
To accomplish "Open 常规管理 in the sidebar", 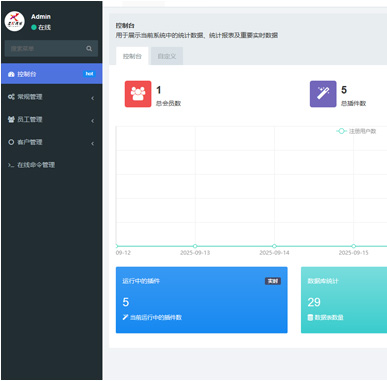I will (x=52, y=97).
